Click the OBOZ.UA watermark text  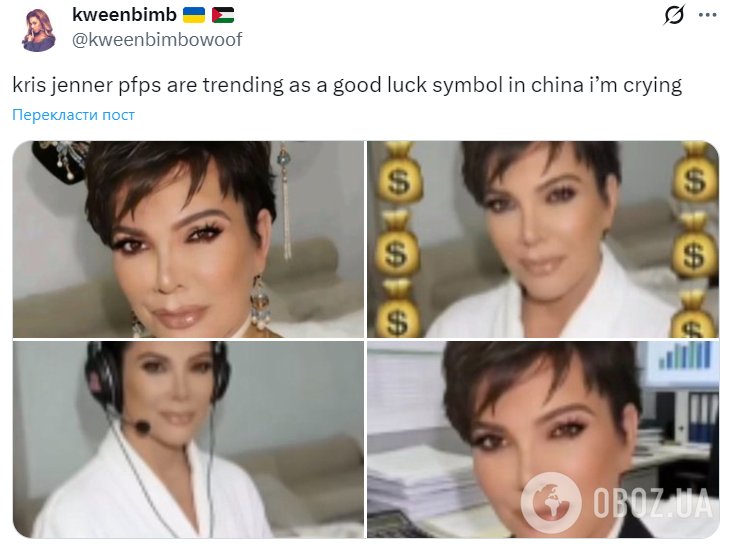point(653,503)
